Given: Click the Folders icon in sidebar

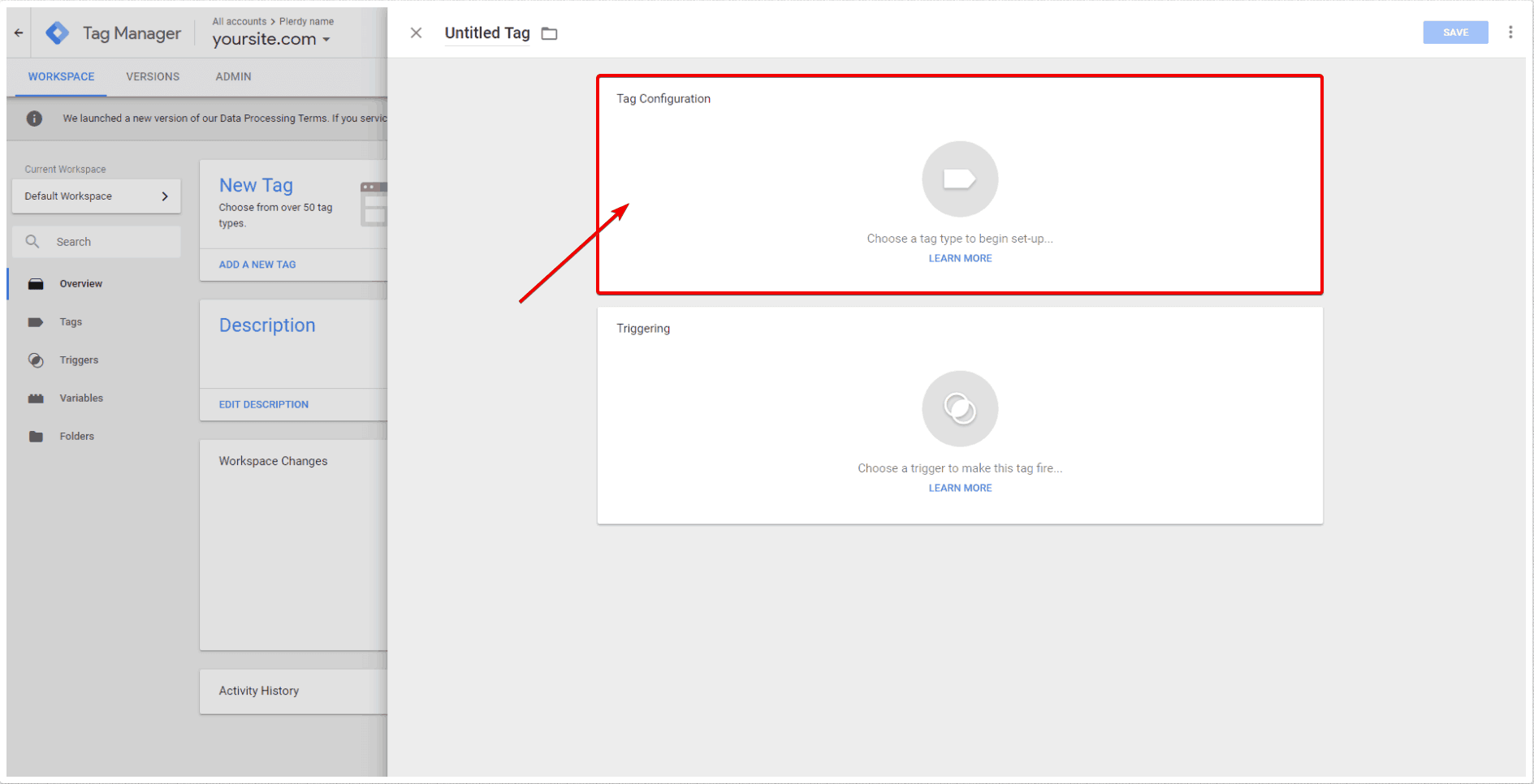Looking at the screenshot, I should pos(36,437).
